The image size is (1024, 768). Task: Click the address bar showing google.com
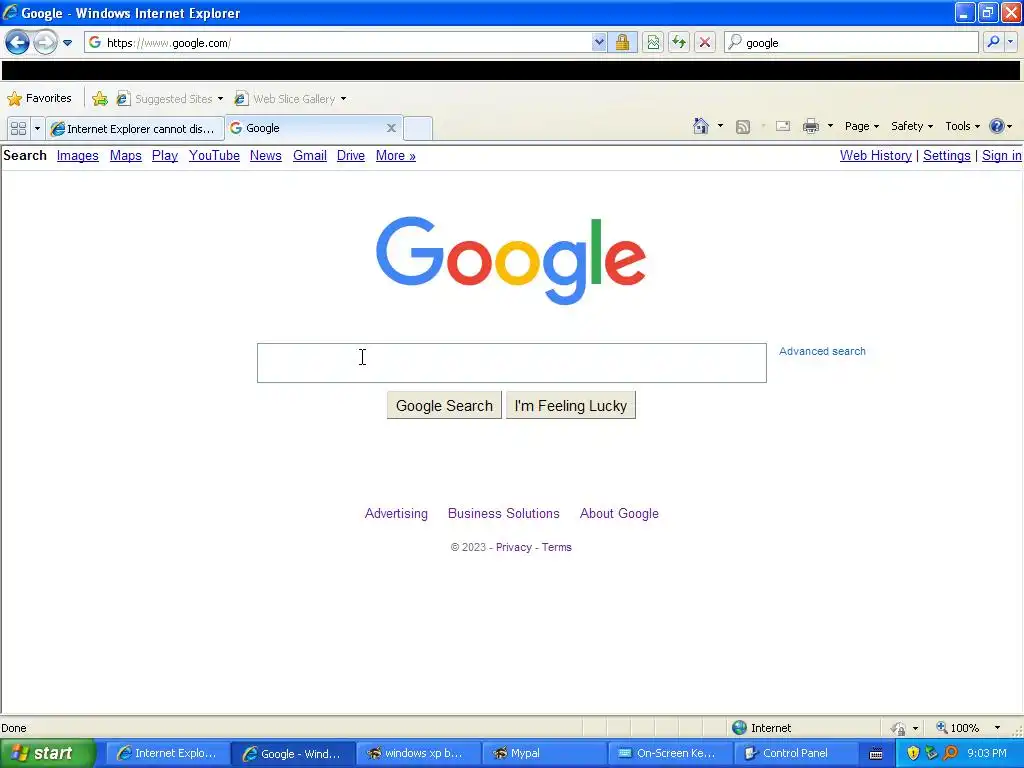[x=346, y=43]
